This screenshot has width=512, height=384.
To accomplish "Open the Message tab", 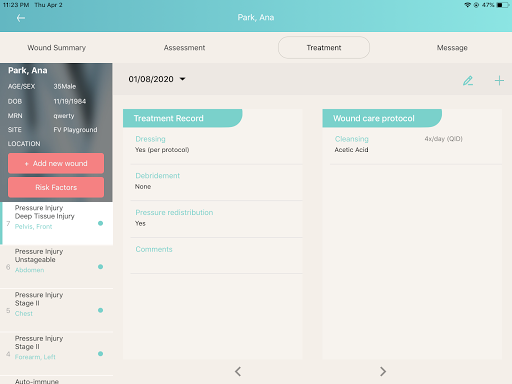I will coord(452,48).
